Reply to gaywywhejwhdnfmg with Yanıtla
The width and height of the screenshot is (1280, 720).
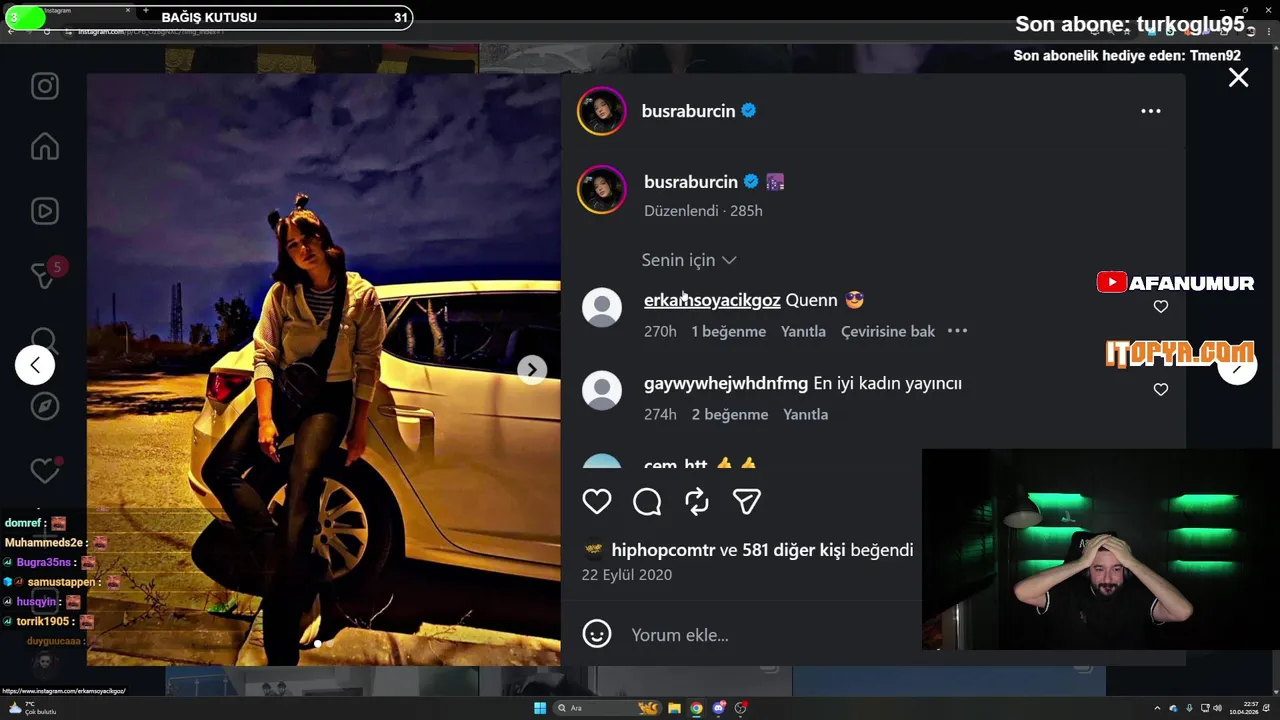click(x=806, y=414)
